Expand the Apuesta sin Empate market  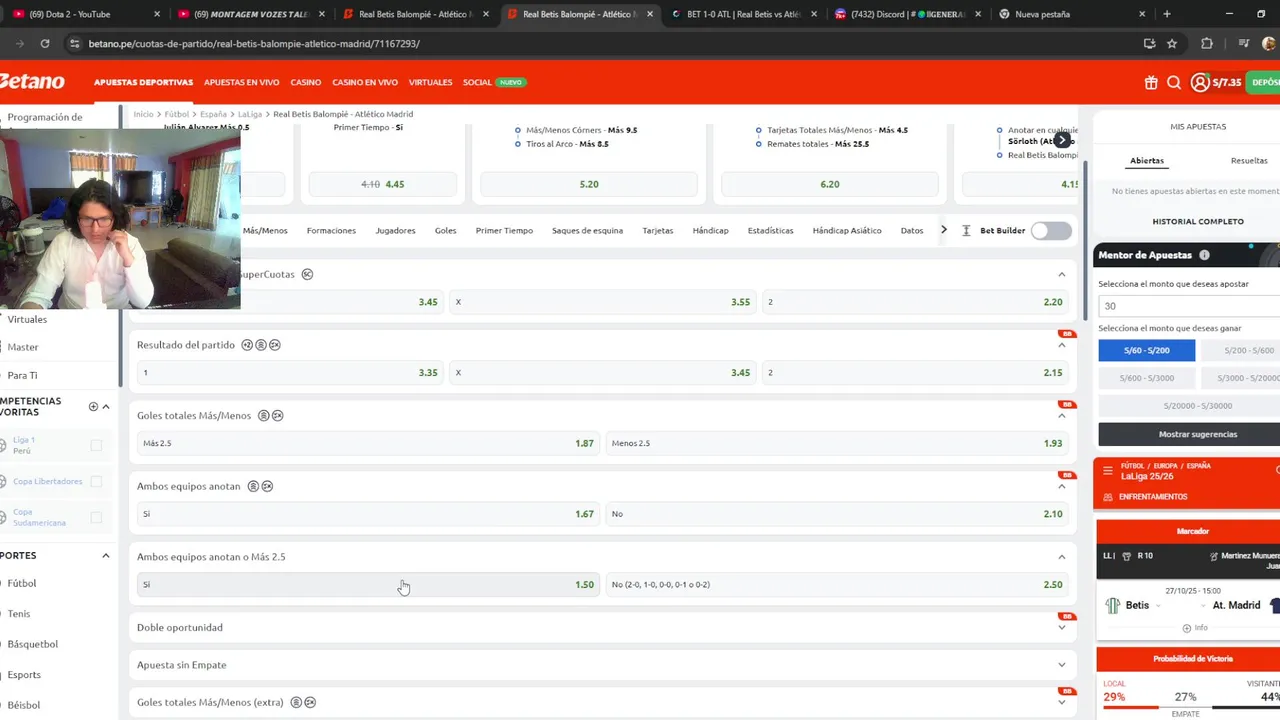point(1062,665)
